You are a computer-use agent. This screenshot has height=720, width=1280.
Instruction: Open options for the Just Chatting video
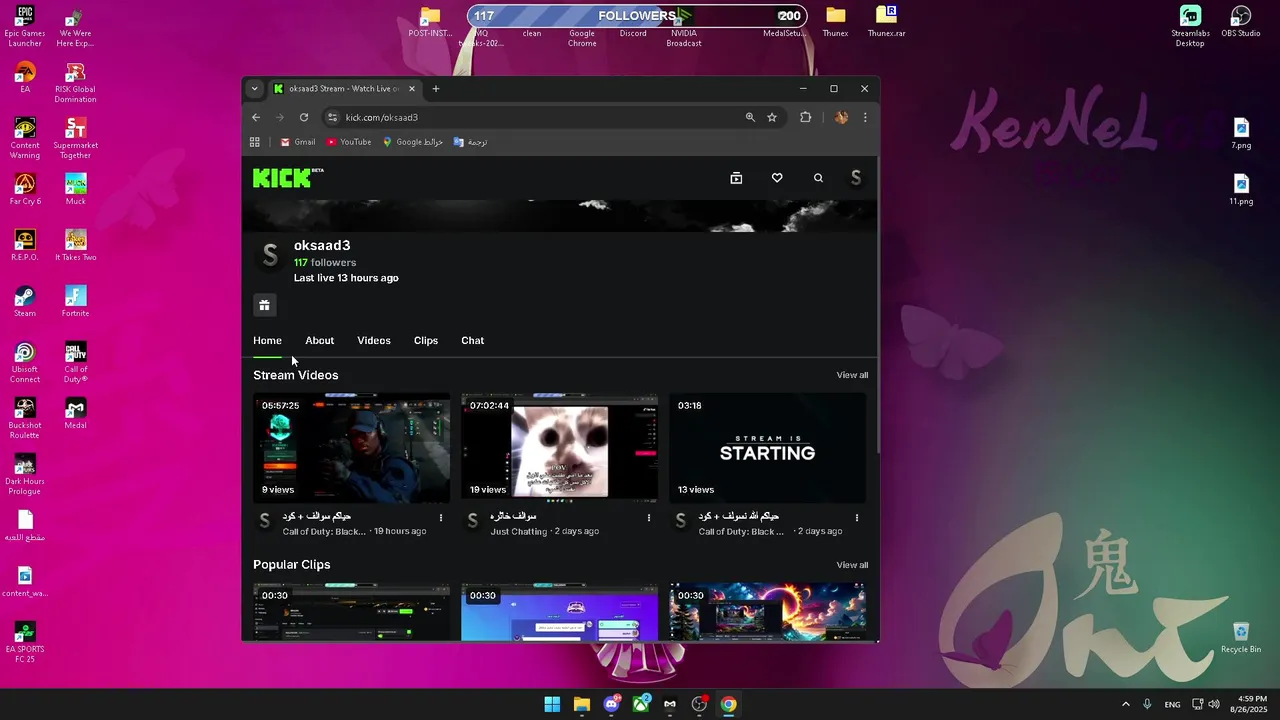click(x=649, y=518)
